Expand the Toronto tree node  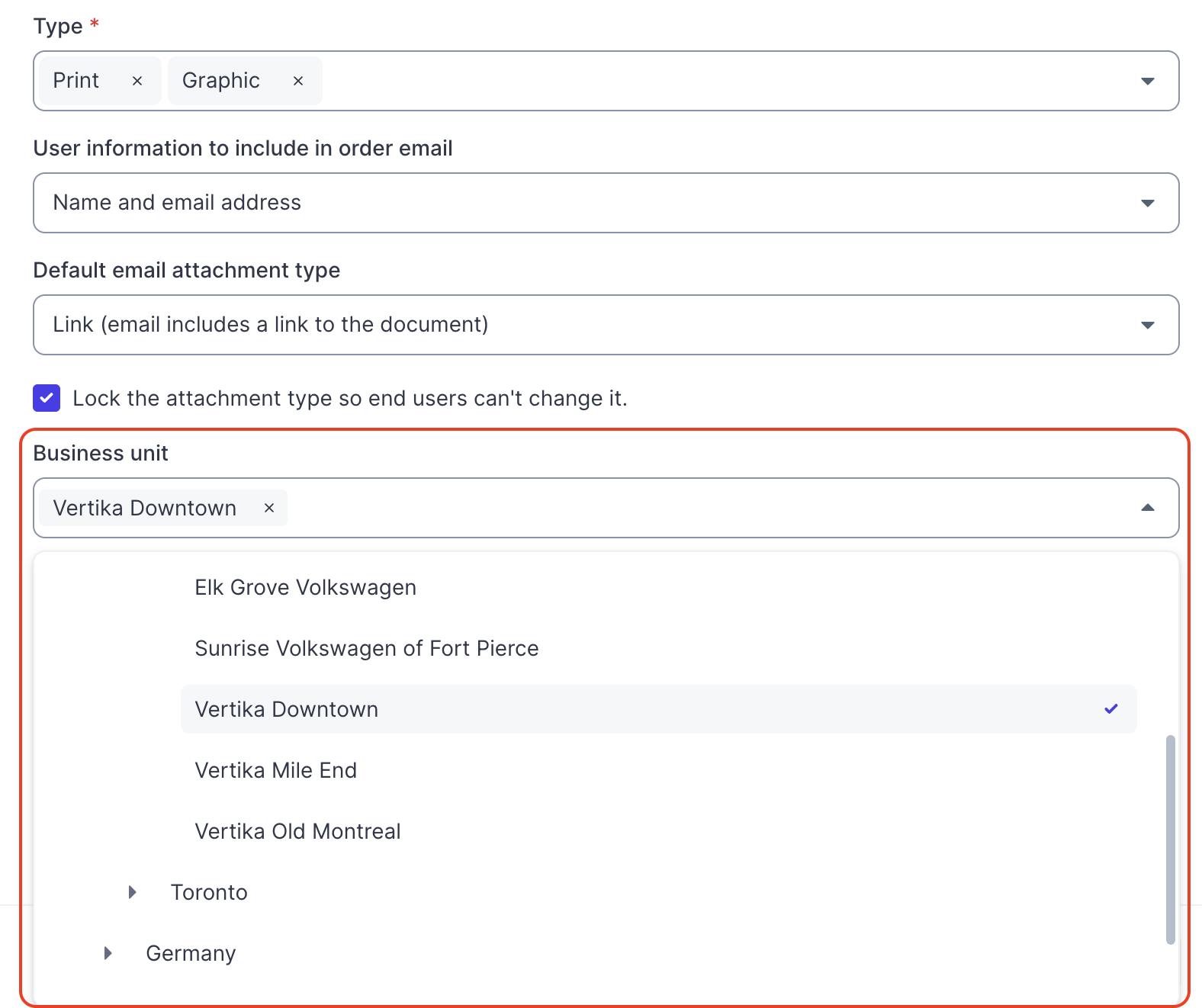pos(133,892)
